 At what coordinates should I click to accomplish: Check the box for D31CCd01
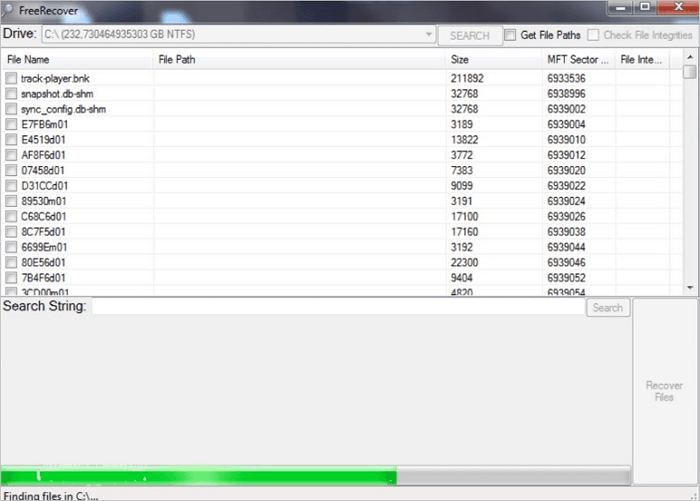(x=11, y=186)
